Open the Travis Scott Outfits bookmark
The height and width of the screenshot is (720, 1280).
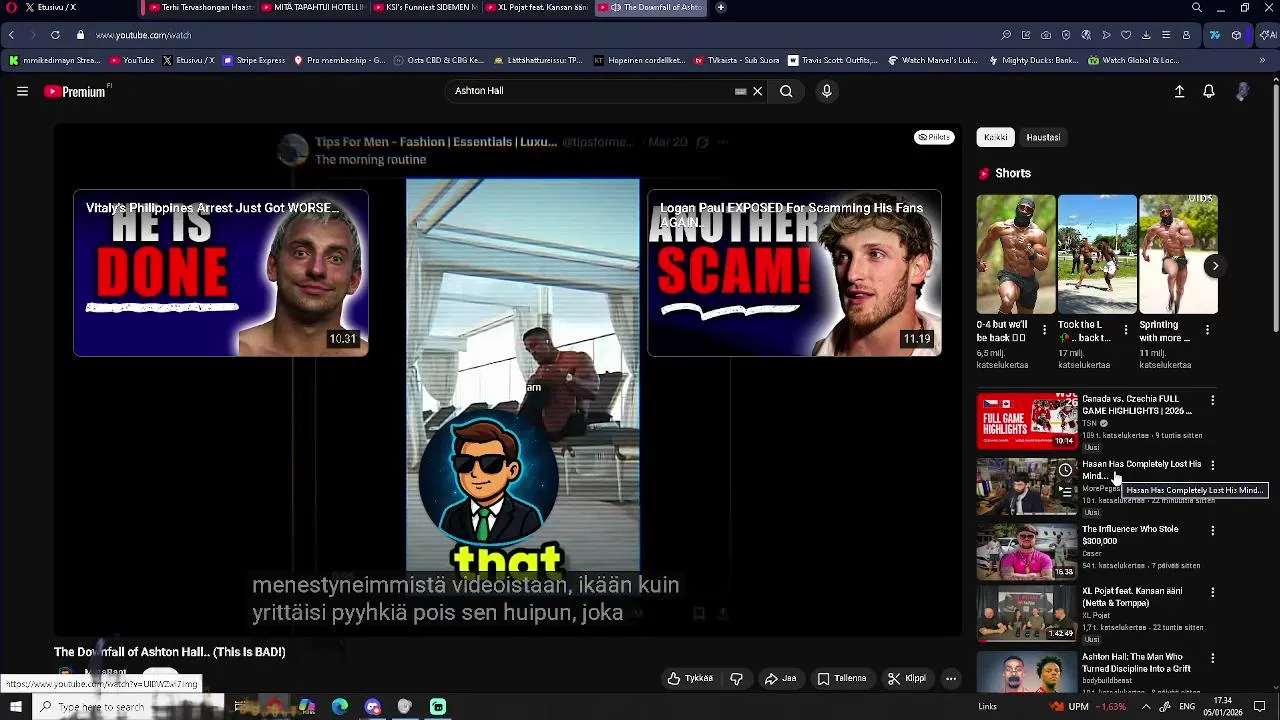[832, 60]
